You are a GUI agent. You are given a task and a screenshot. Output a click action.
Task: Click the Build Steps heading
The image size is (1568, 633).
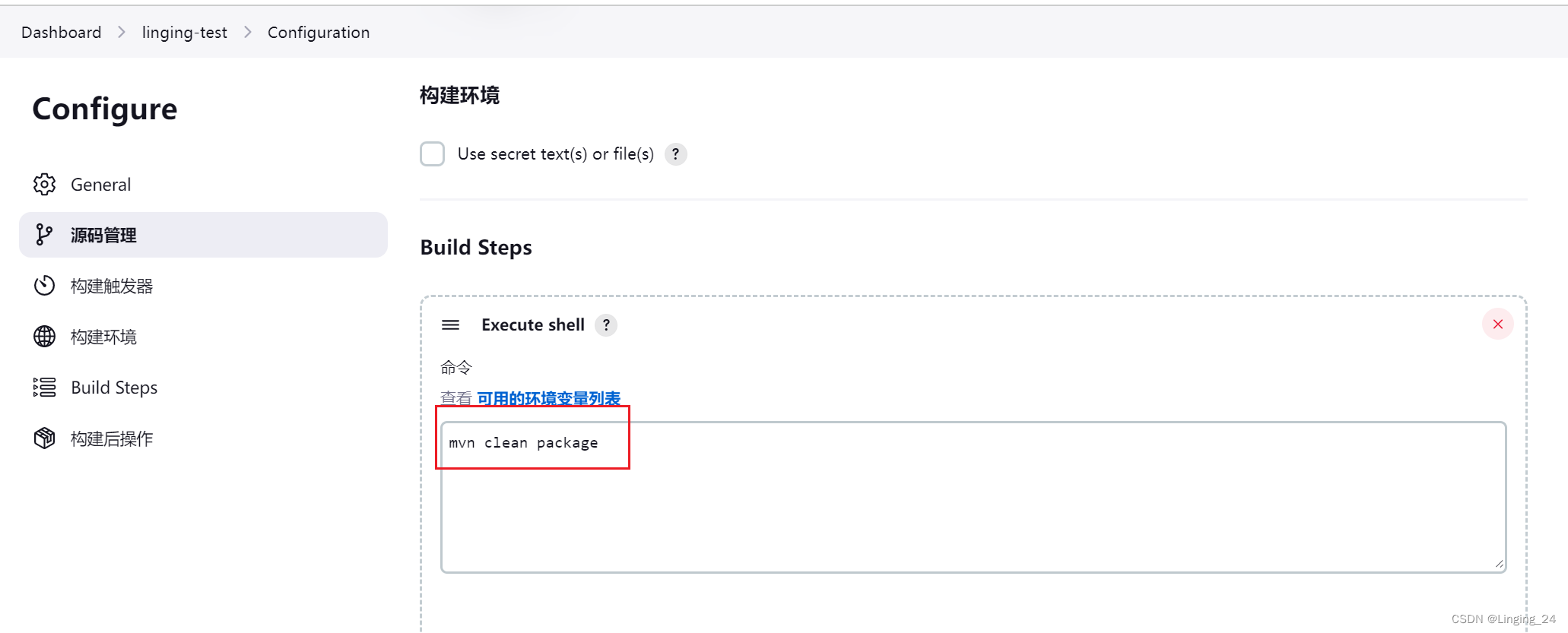[x=476, y=248]
